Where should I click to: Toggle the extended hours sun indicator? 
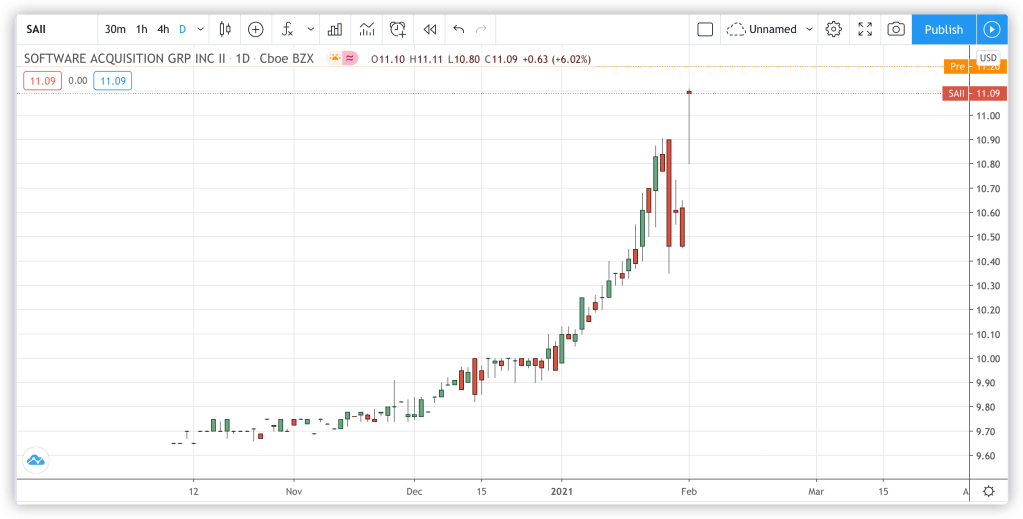[333, 59]
